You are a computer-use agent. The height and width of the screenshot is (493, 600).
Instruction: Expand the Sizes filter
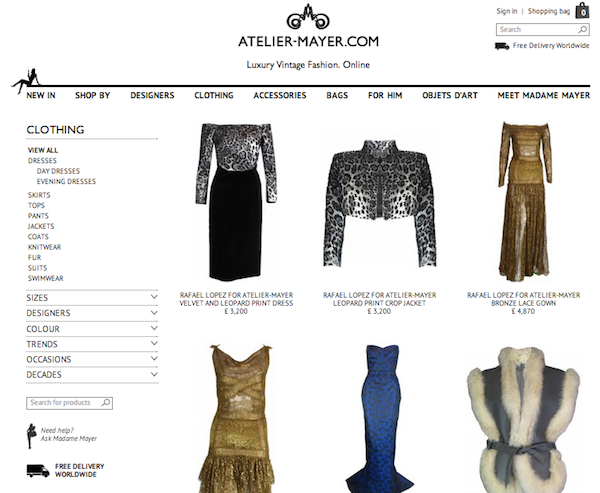click(x=92, y=297)
